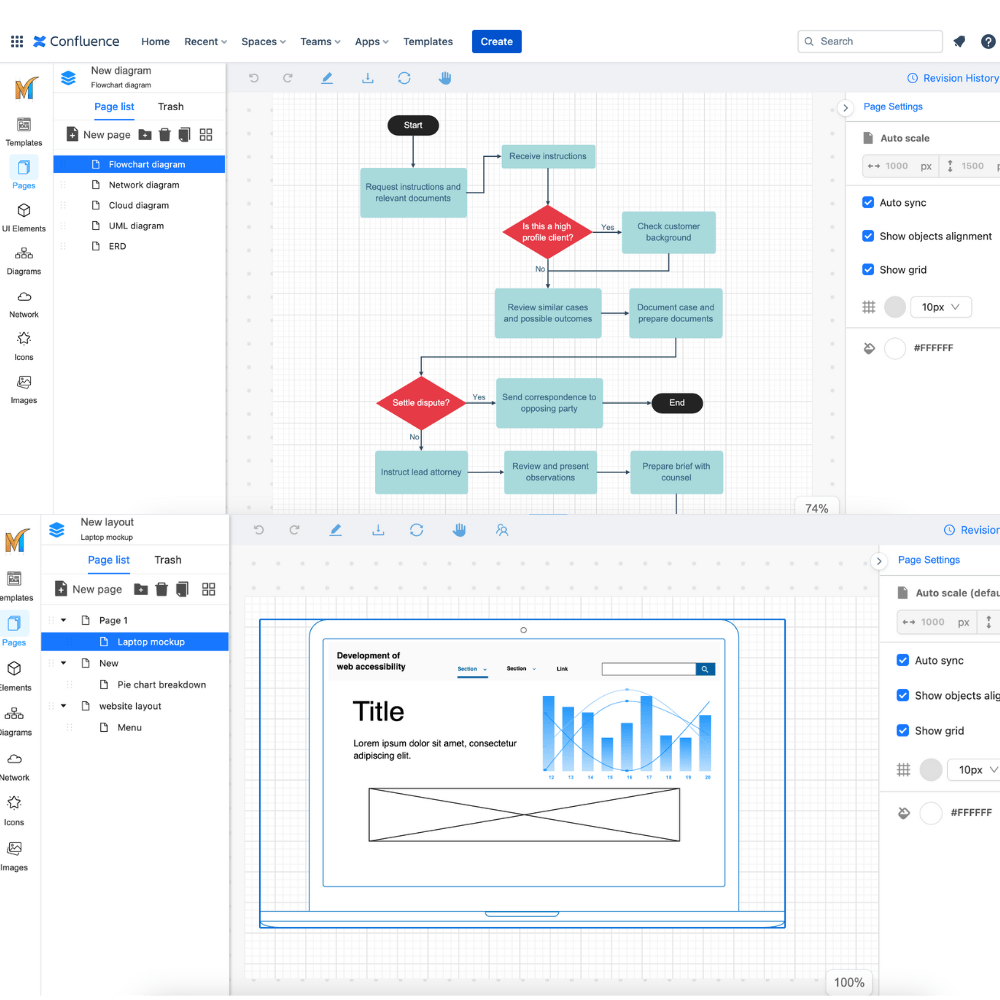Click the download icon in top toolbar
The image size is (1000, 1000).
[x=367, y=78]
